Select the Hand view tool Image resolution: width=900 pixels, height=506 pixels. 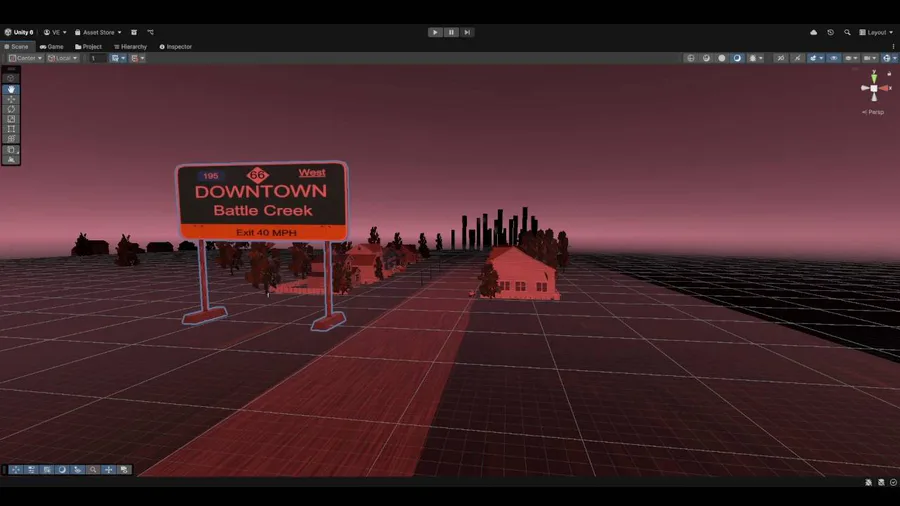point(11,89)
